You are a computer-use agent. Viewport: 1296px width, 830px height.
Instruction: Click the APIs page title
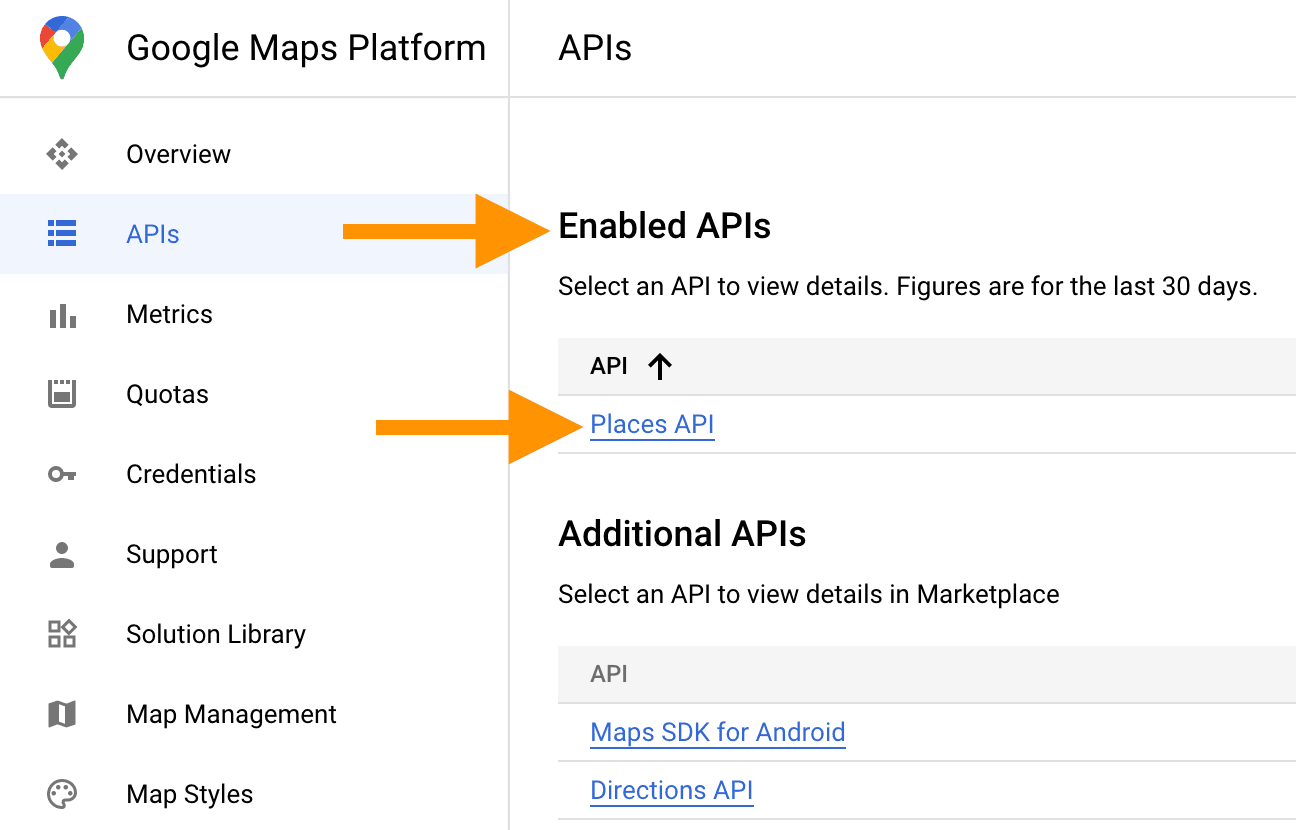click(595, 48)
